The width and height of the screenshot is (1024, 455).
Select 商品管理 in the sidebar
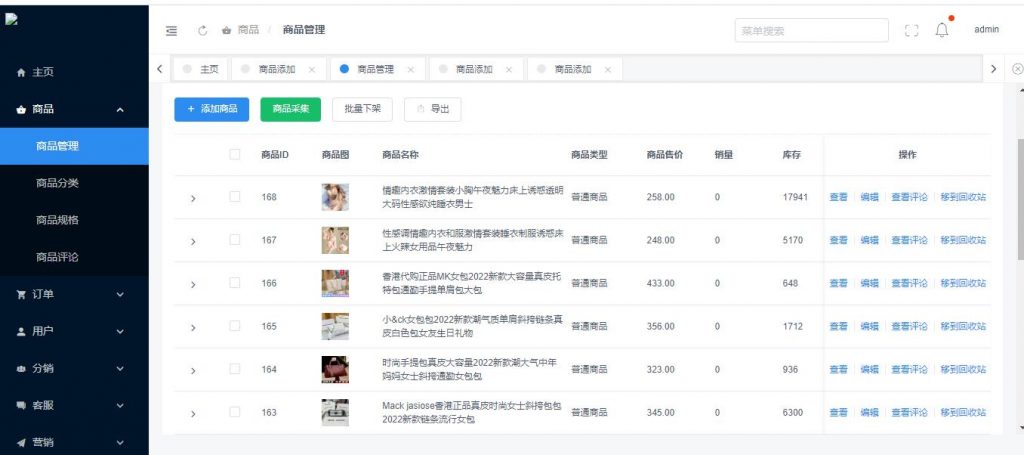coord(74,146)
